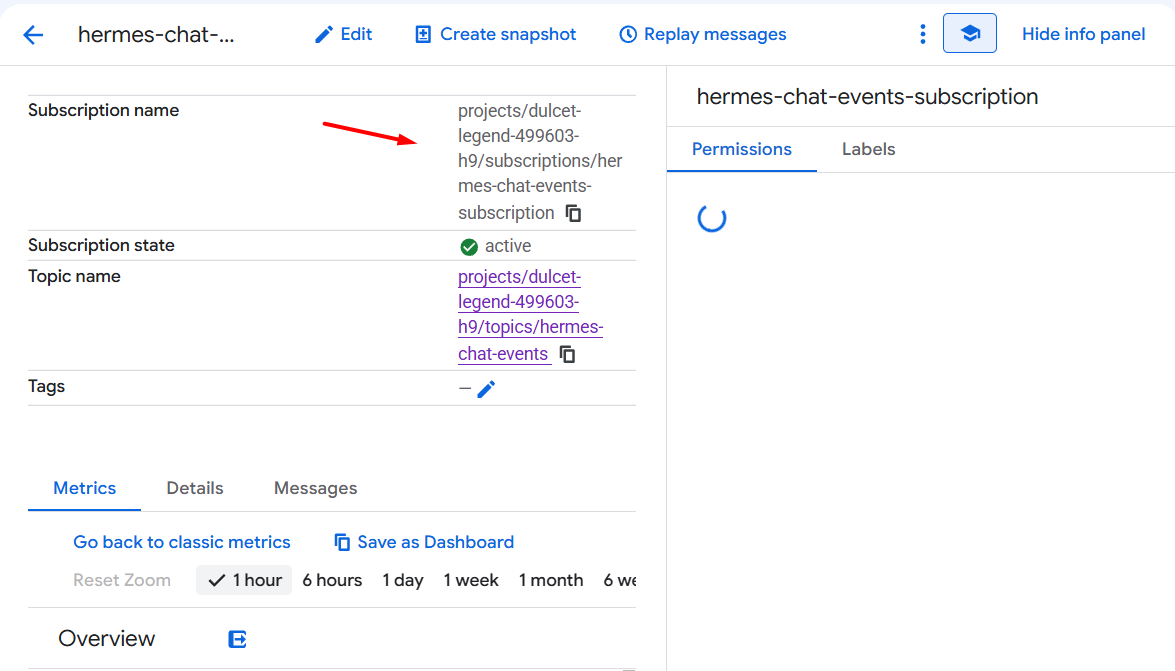Select the 1 month time range
Viewport: 1175px width, 671px height.
click(551, 580)
